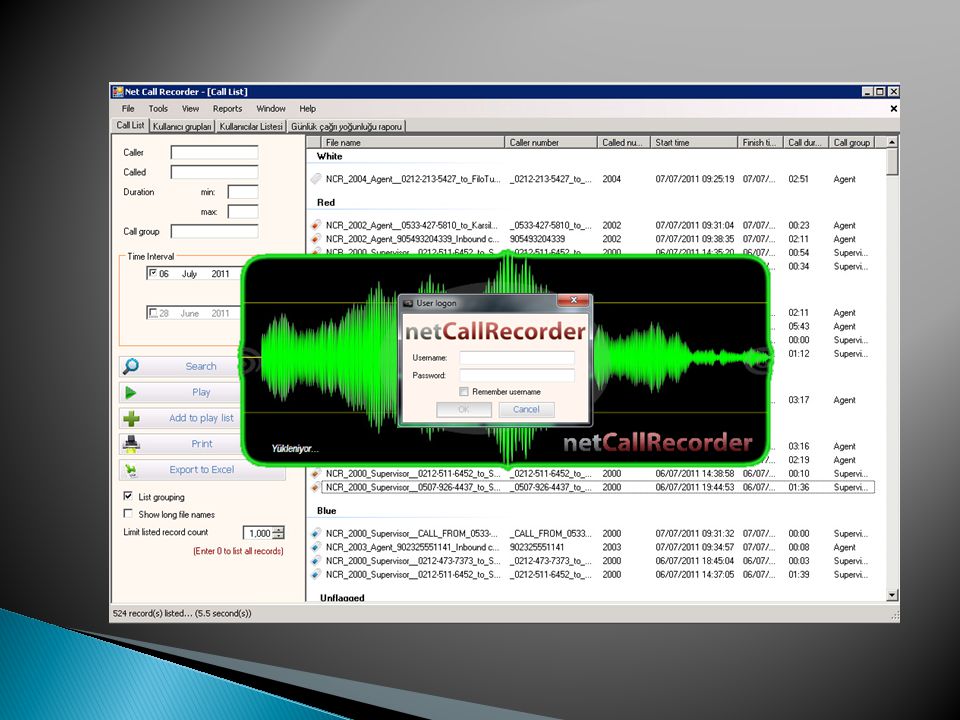Click OK in User logon dialog

coord(463,410)
